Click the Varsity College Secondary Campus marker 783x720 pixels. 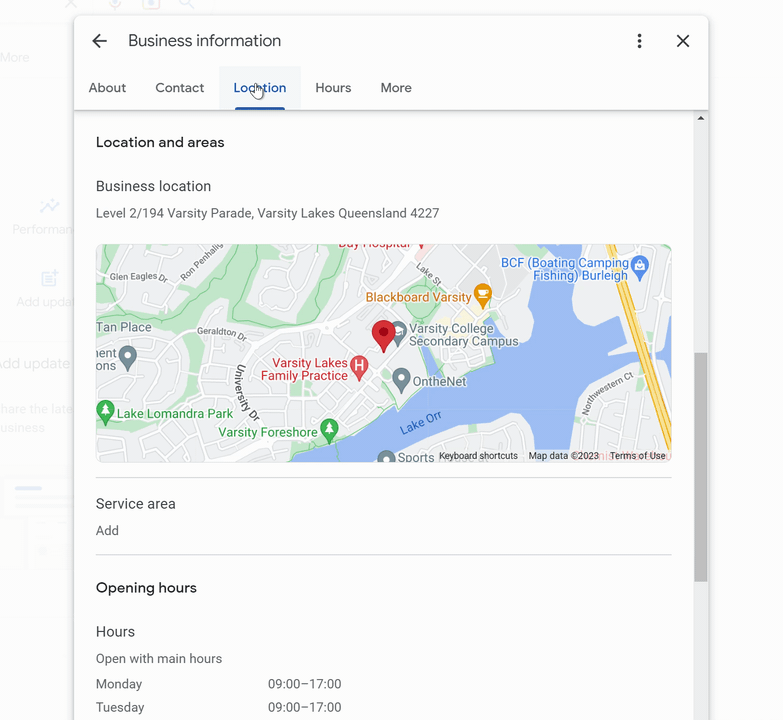(399, 332)
